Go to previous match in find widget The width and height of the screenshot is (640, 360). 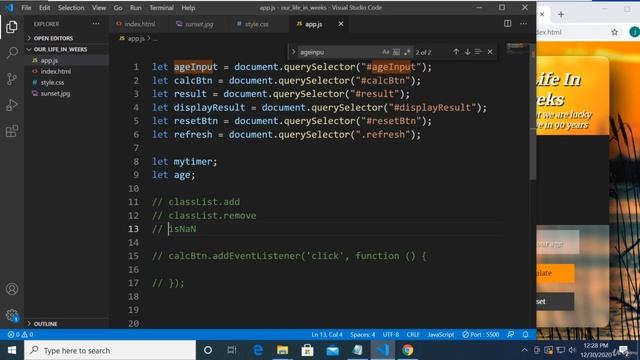point(456,52)
